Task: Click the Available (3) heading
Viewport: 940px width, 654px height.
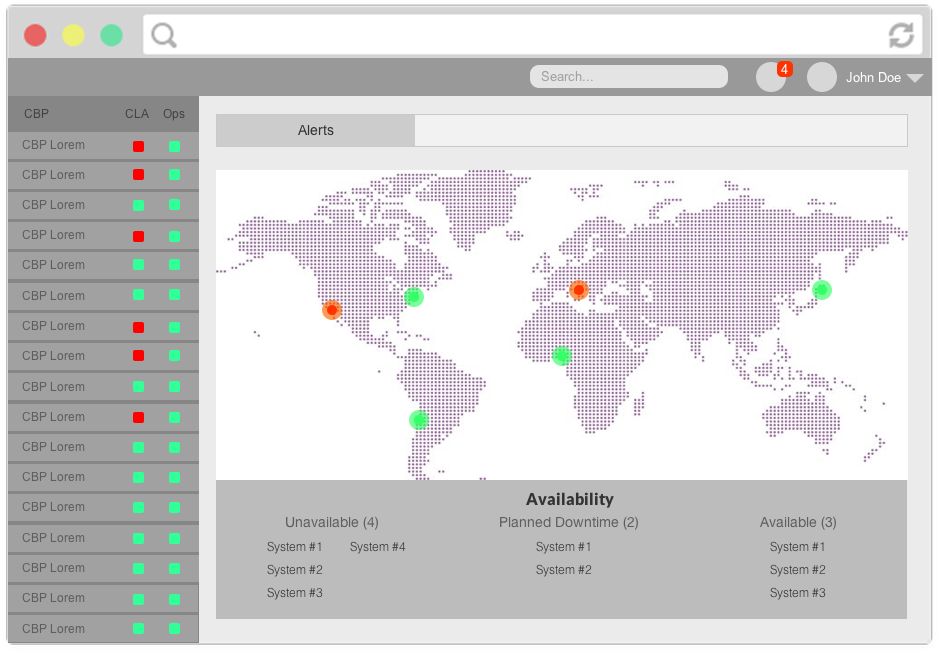Action: (798, 522)
